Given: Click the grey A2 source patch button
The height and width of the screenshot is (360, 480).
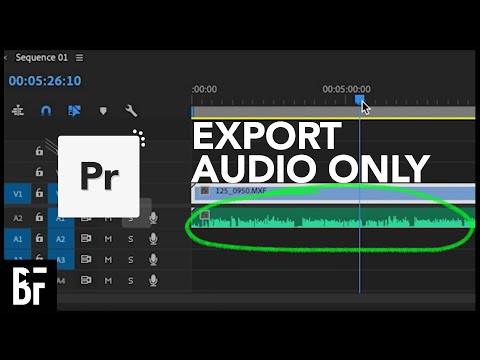Looking at the screenshot, I should (x=18, y=218).
